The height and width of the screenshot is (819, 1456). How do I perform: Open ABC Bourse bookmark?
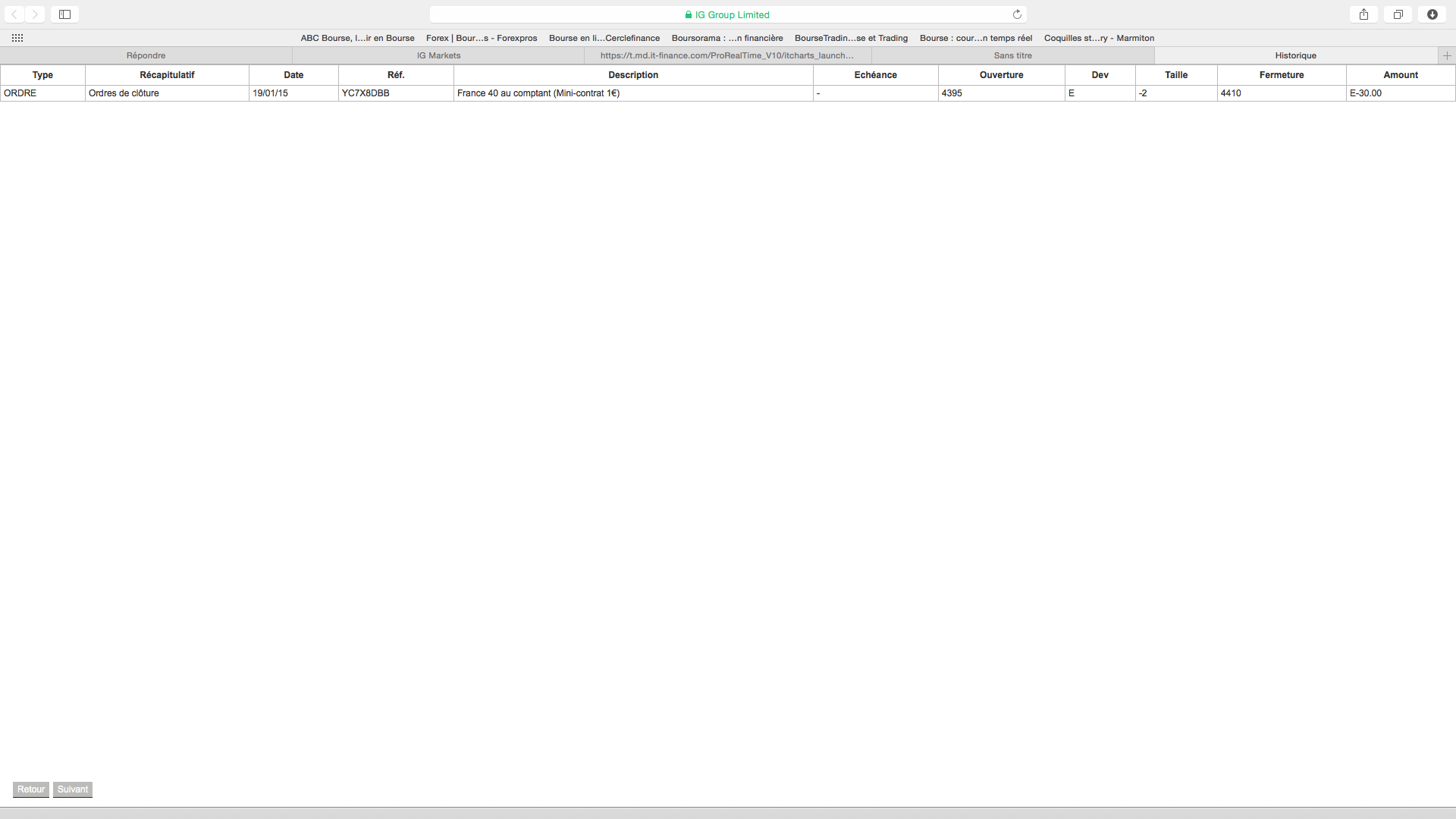357,38
